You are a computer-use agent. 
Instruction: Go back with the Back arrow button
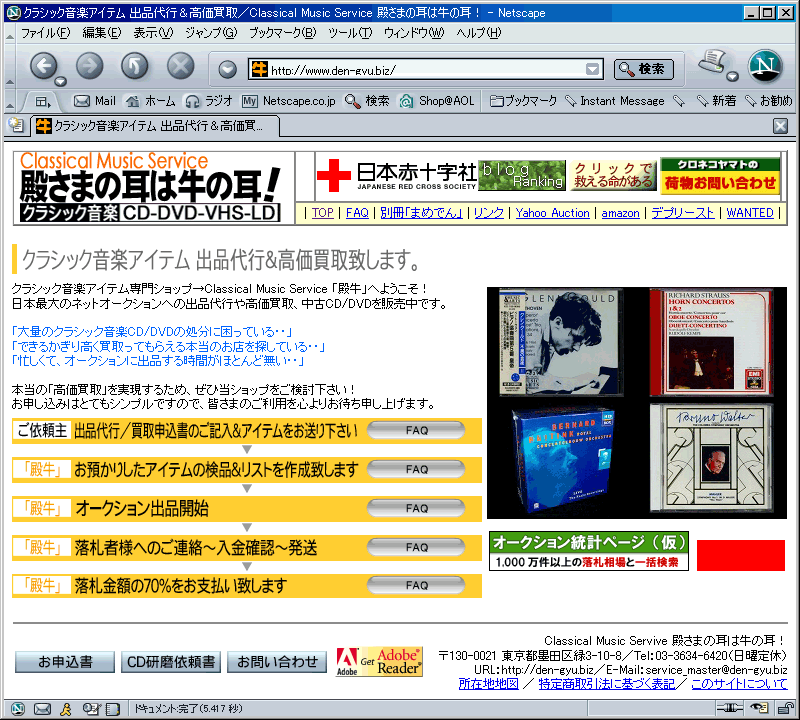43,66
